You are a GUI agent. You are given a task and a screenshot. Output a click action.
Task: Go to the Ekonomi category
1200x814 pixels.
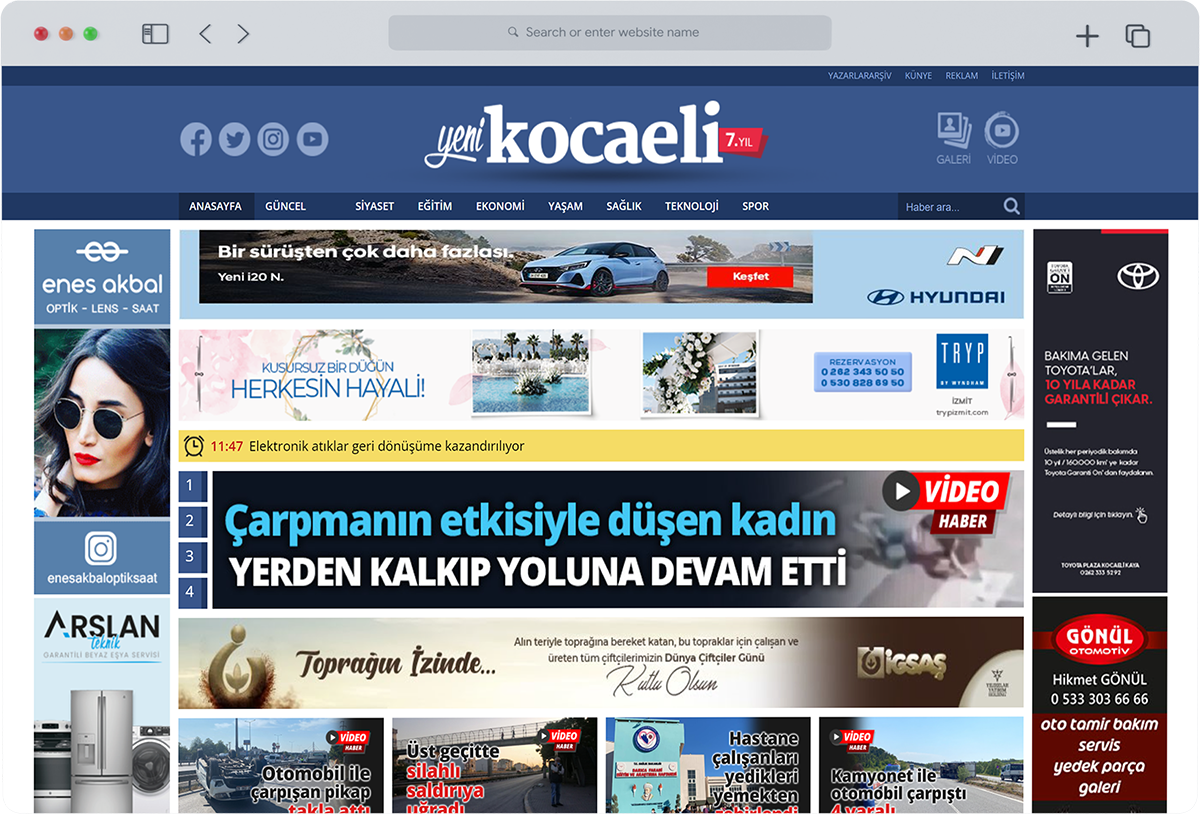(500, 207)
